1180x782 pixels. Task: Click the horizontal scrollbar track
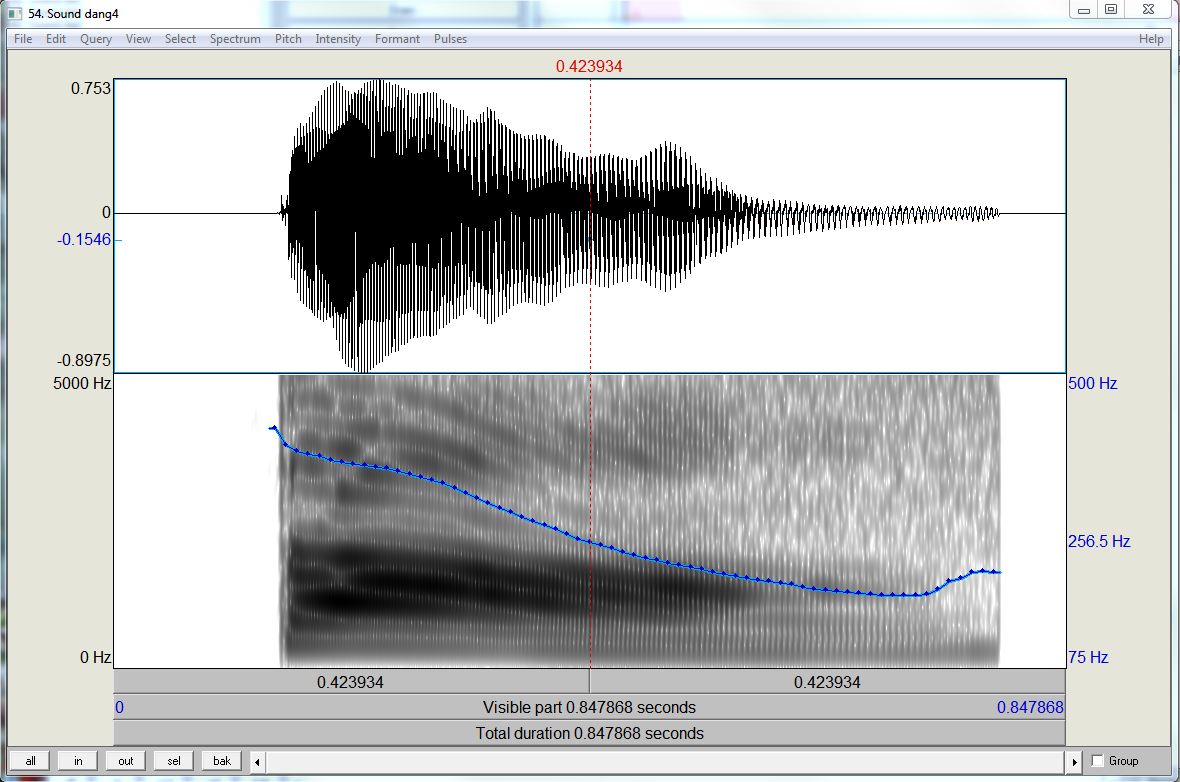point(665,762)
